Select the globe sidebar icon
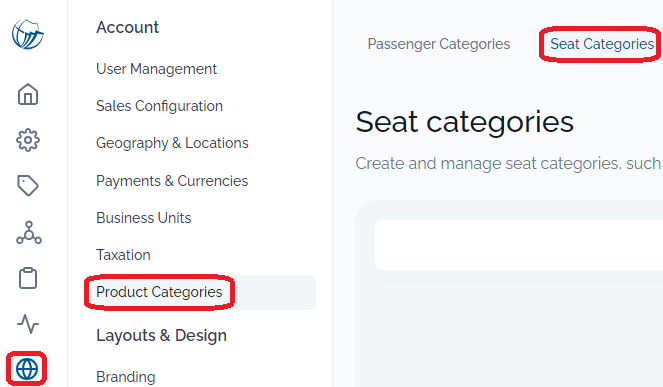The width and height of the screenshot is (663, 387). (27, 369)
